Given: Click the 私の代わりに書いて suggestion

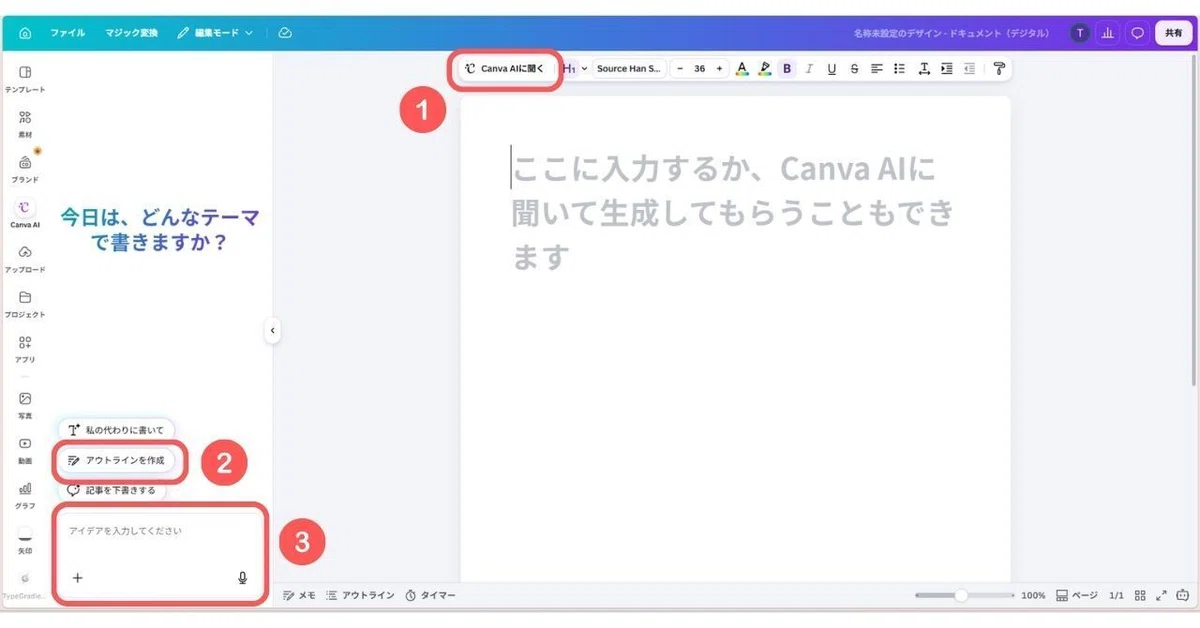Looking at the screenshot, I should [115, 430].
